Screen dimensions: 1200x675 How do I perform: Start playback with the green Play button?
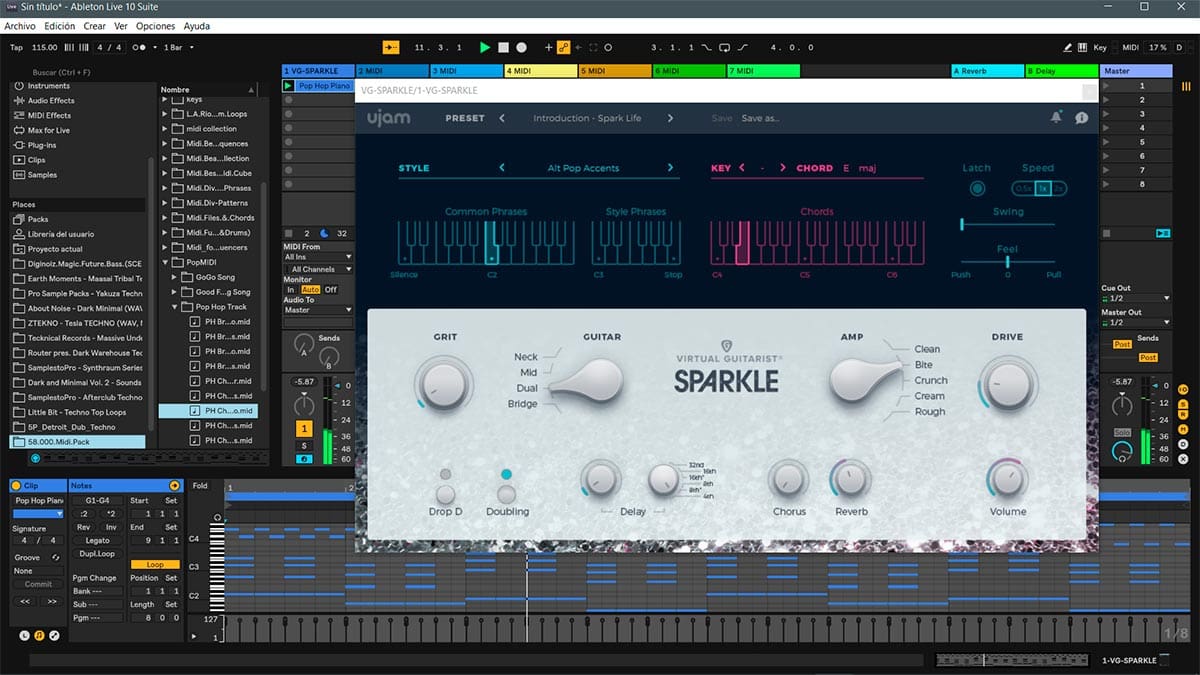point(485,47)
